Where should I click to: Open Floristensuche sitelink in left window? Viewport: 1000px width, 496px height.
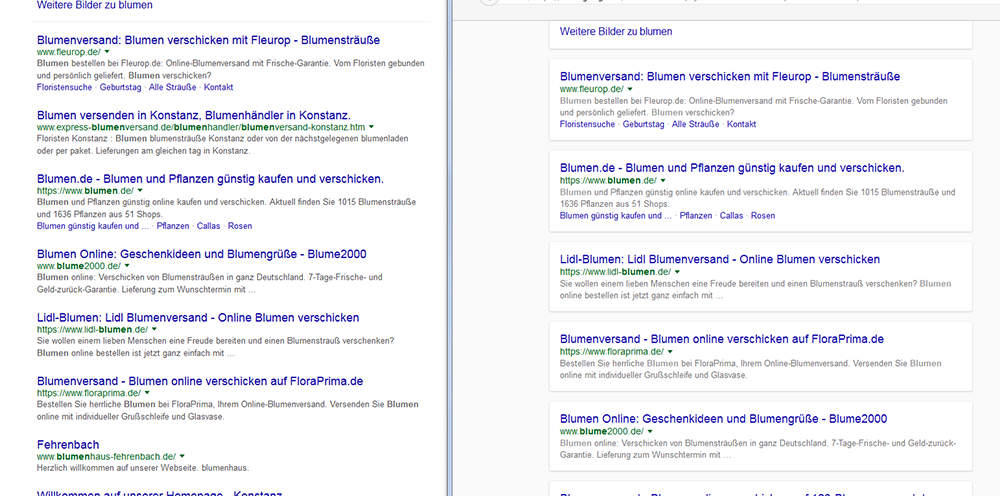[x=64, y=87]
